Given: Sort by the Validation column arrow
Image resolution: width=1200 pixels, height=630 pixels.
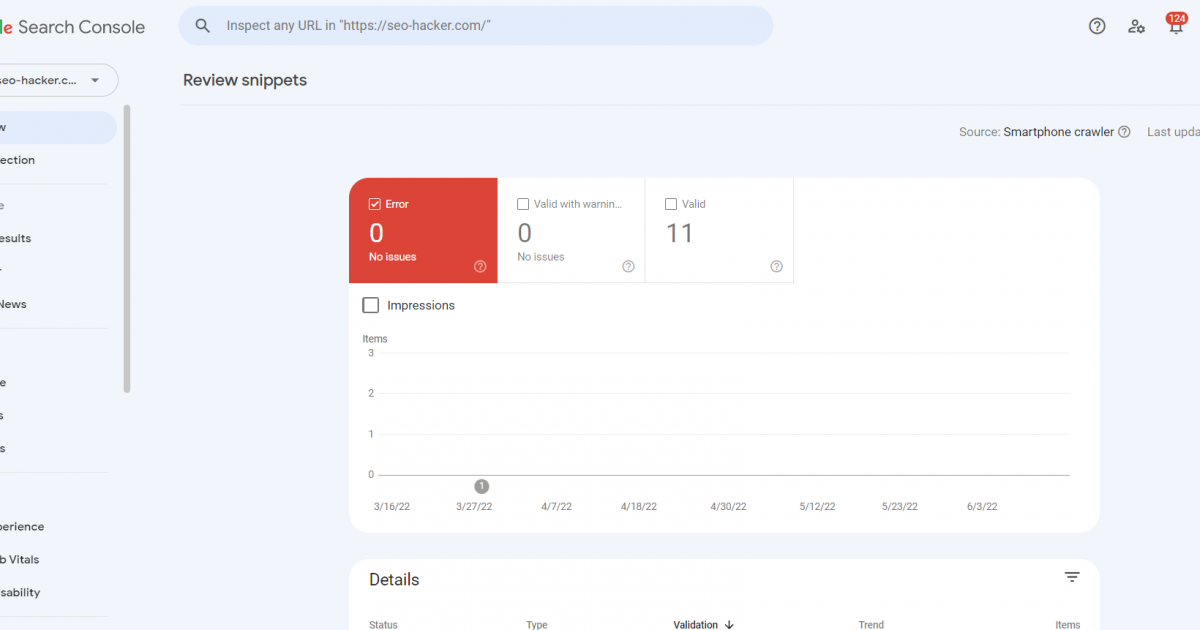Looking at the screenshot, I should [729, 625].
